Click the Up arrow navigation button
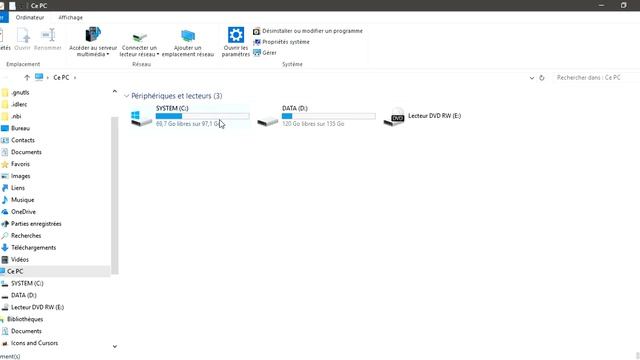The width and height of the screenshot is (640, 360). point(27,78)
